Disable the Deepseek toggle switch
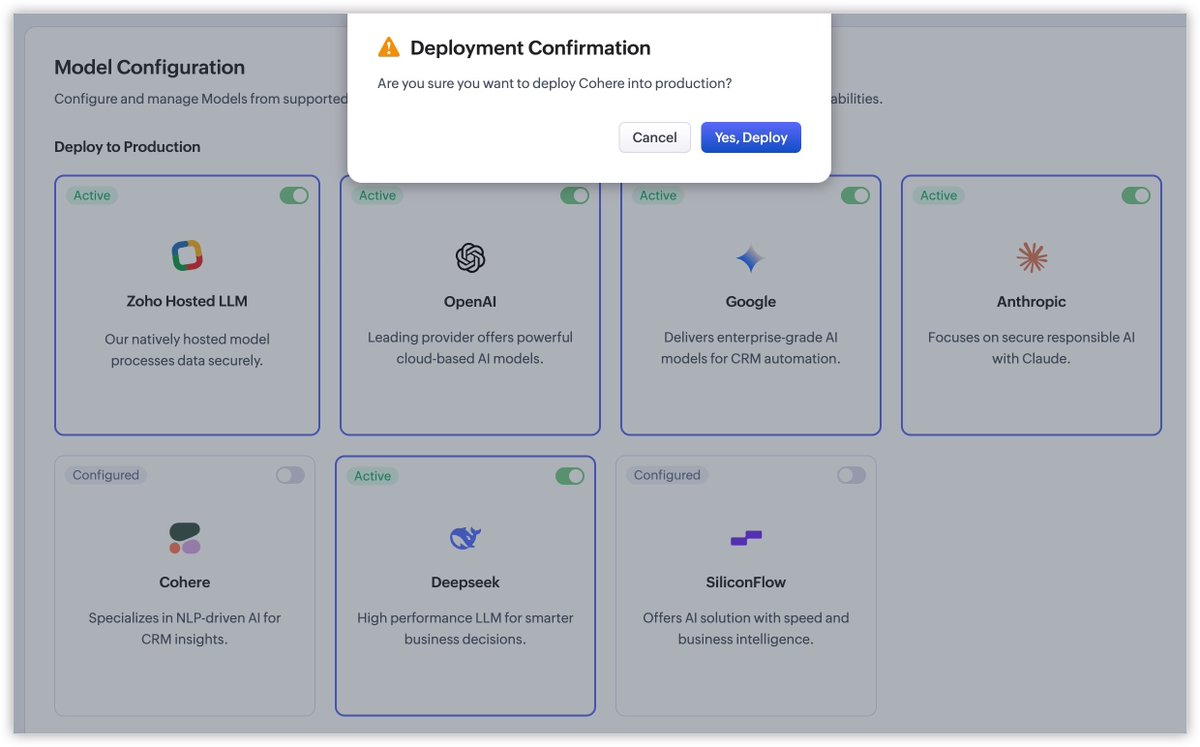 point(570,476)
